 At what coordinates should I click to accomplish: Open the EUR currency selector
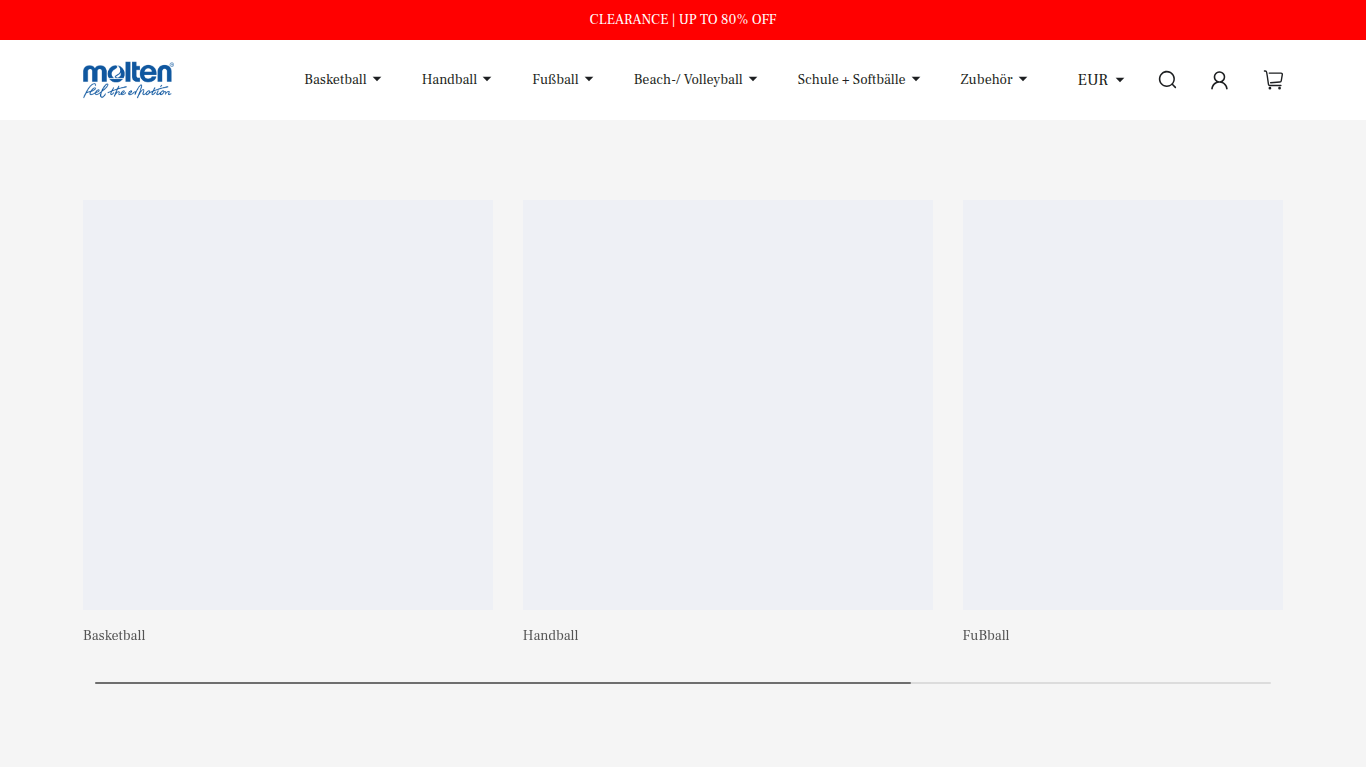coord(1101,80)
